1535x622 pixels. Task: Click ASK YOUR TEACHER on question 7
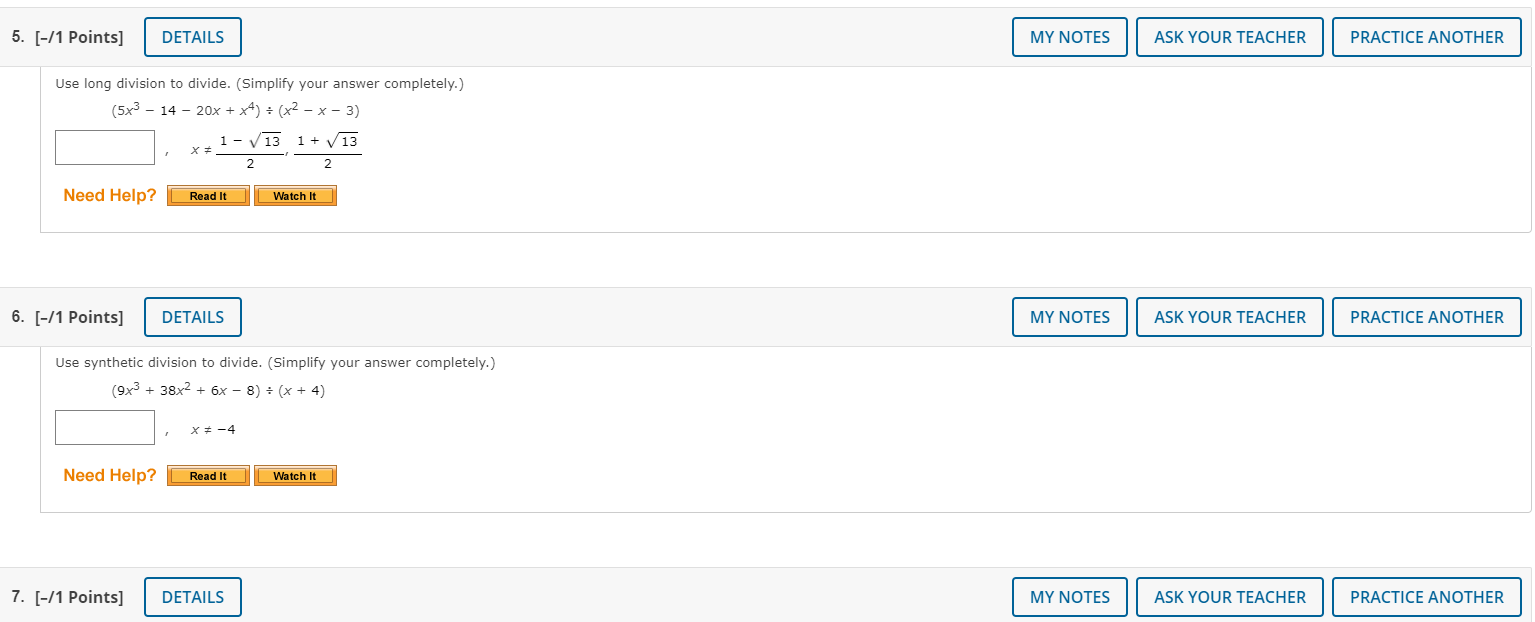click(1230, 597)
